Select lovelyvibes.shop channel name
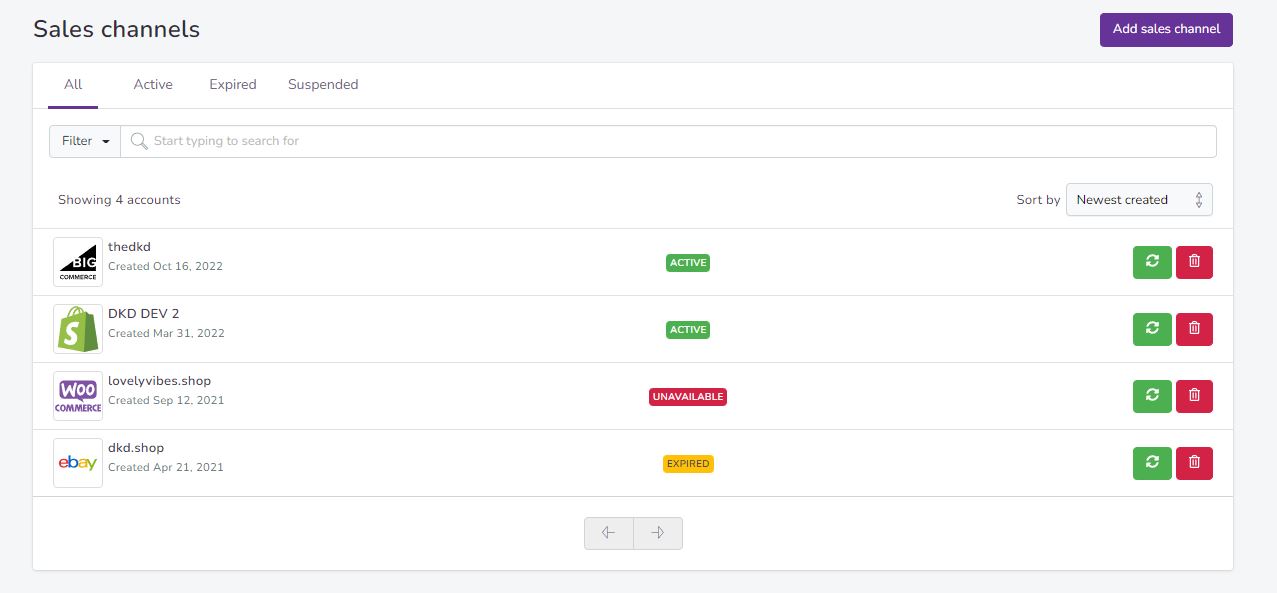1277x593 pixels. [160, 381]
